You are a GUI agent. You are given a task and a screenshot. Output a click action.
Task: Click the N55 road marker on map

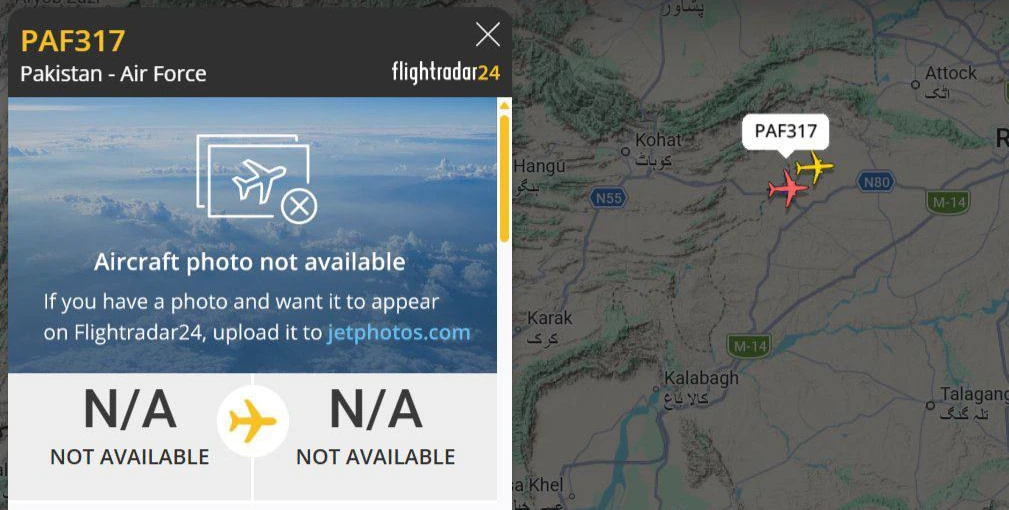click(x=608, y=197)
